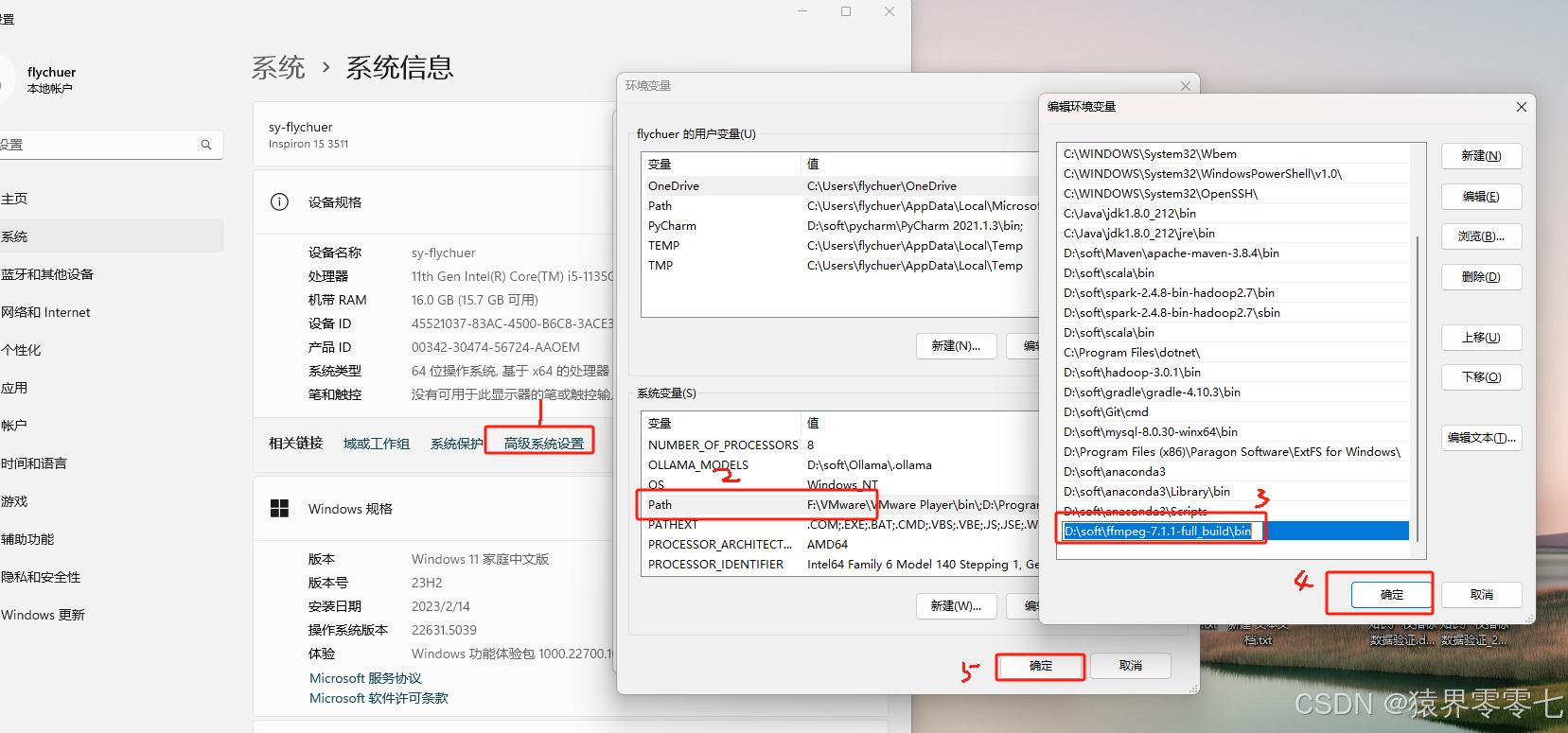The image size is (1568, 733).
Task: Select NUMBER_OF_PROCESSORS variable row
Action: coord(840,445)
